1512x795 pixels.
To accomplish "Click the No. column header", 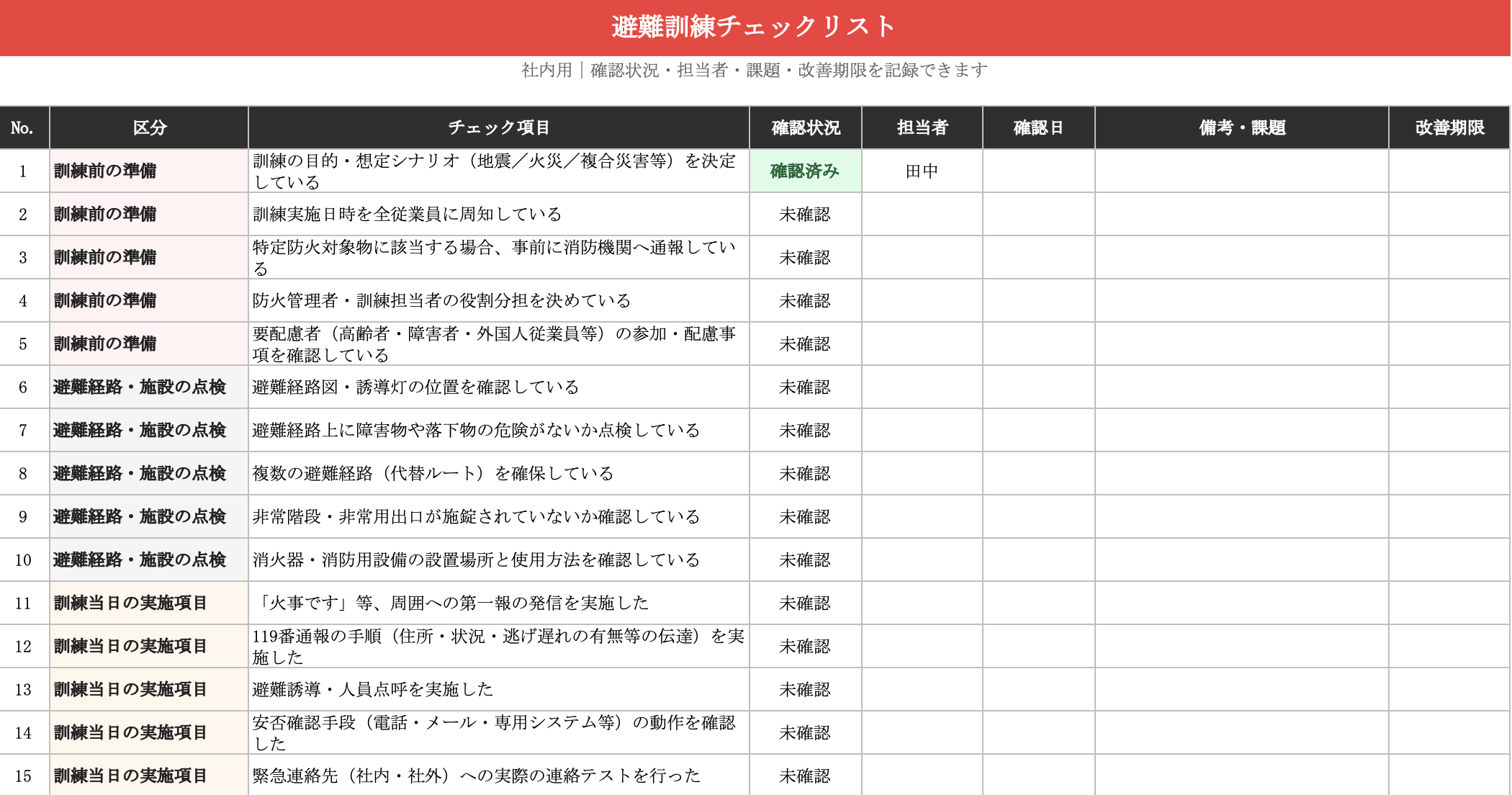I will click(x=24, y=127).
